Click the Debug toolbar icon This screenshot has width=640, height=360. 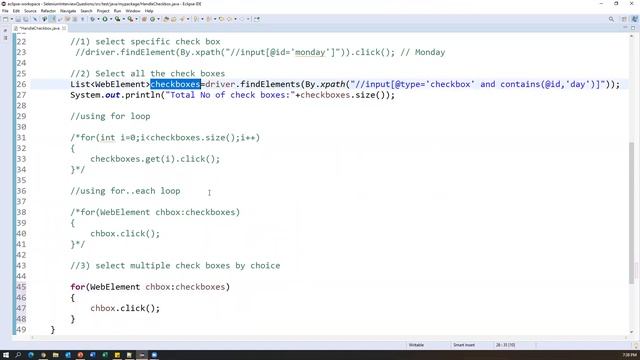[92, 19]
